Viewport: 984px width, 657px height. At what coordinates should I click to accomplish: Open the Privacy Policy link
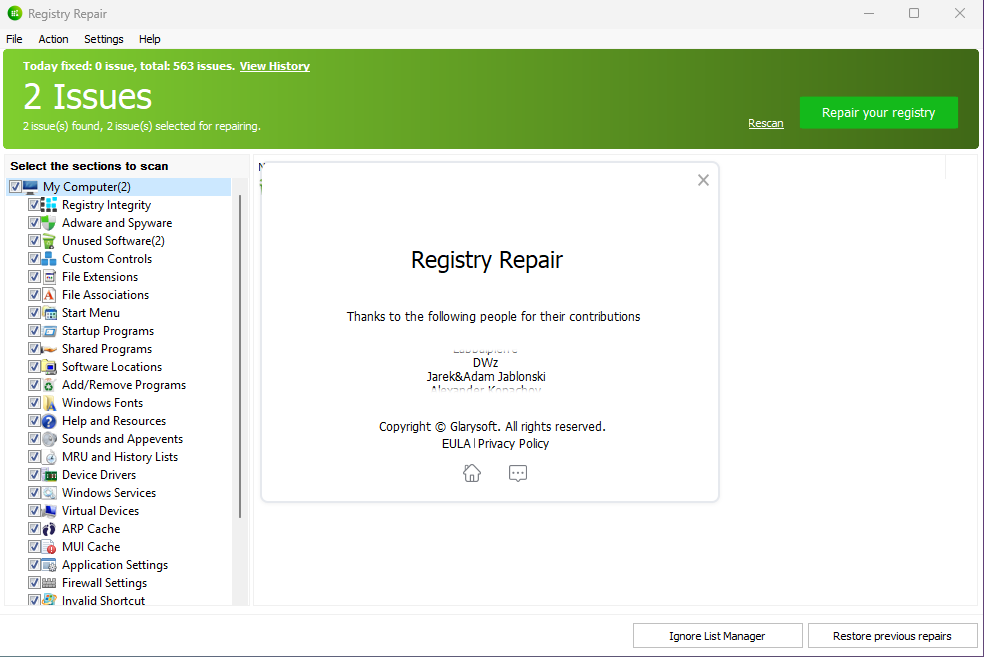pos(513,444)
